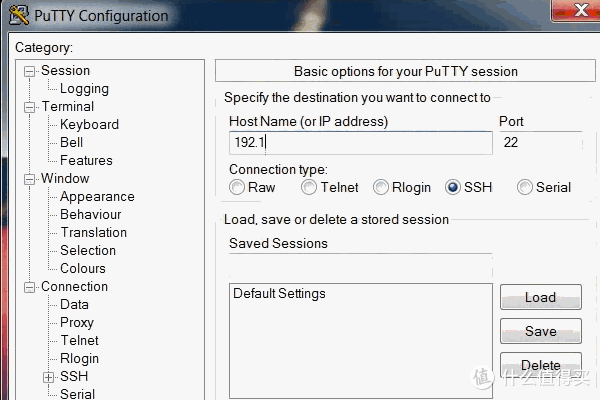The image size is (600, 400).
Task: Open the Data category
Action: coord(74,304)
